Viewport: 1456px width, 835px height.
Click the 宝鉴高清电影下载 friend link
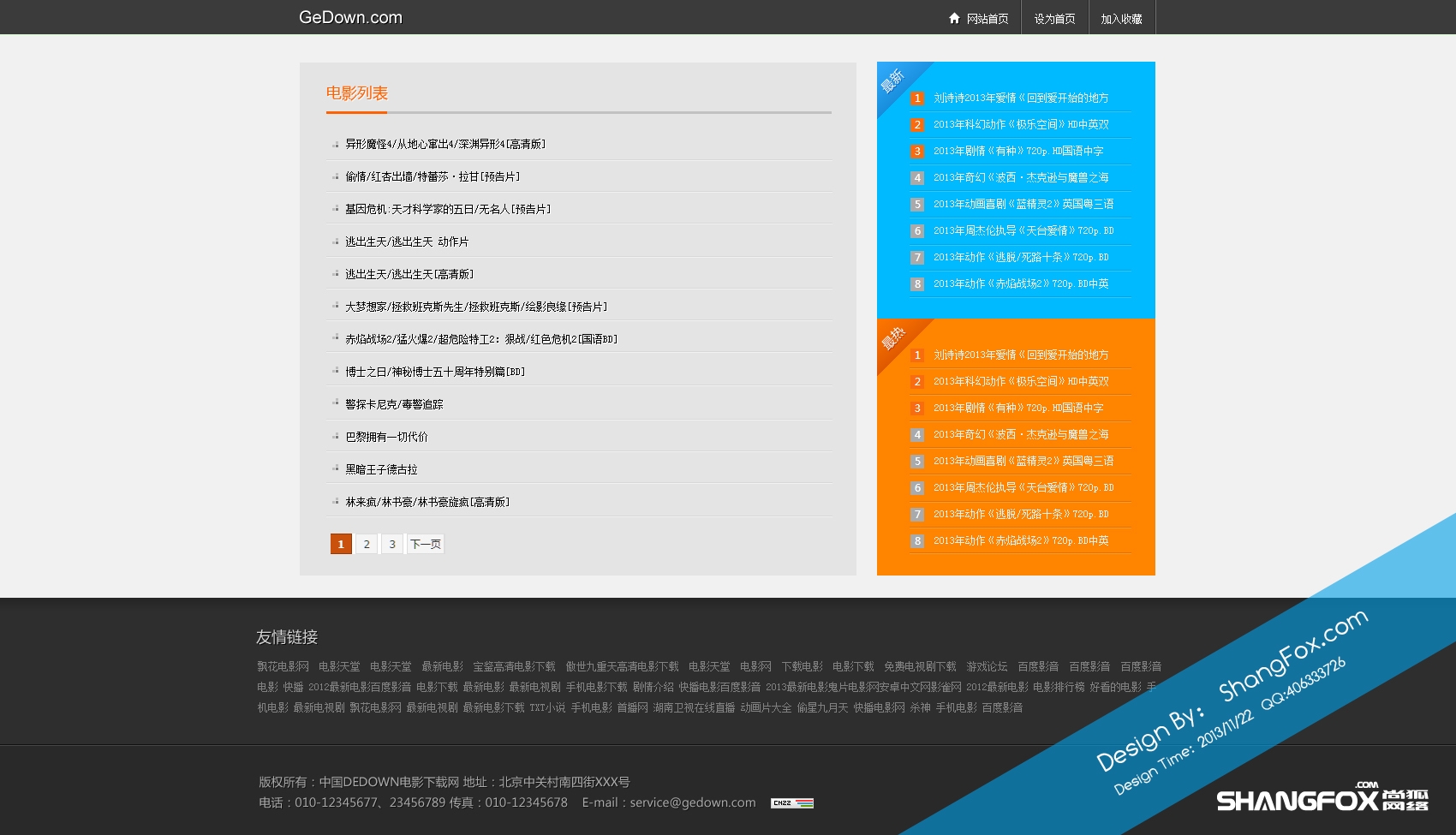click(x=514, y=667)
